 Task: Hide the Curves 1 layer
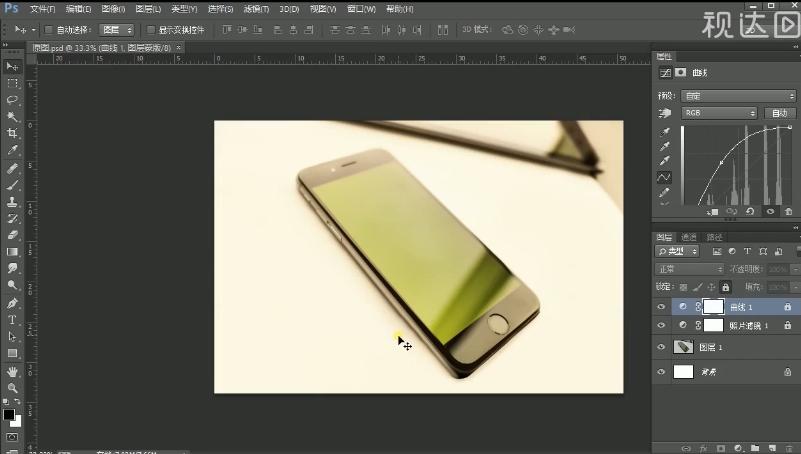661,307
